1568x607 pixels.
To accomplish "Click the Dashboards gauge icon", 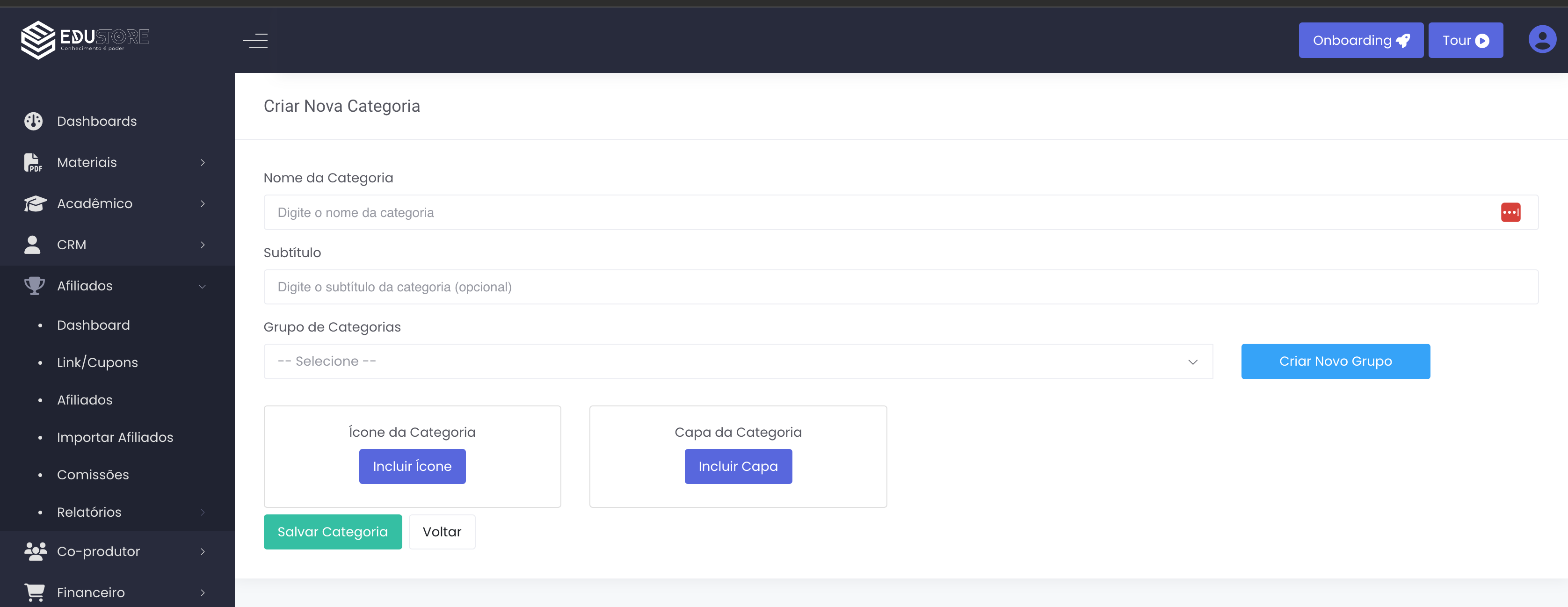I will tap(34, 121).
